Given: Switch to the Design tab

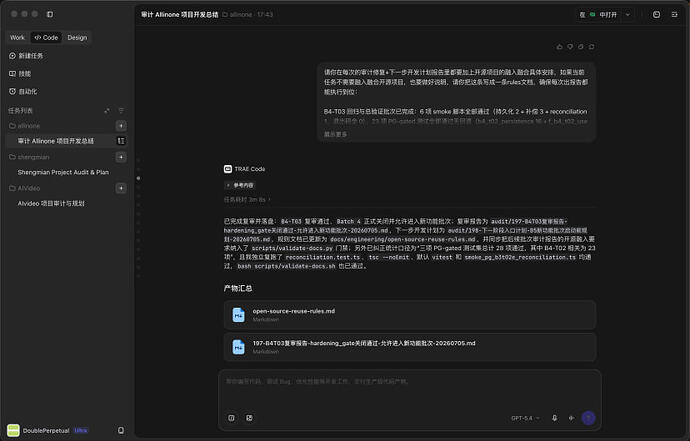Looking at the screenshot, I should click(77, 37).
